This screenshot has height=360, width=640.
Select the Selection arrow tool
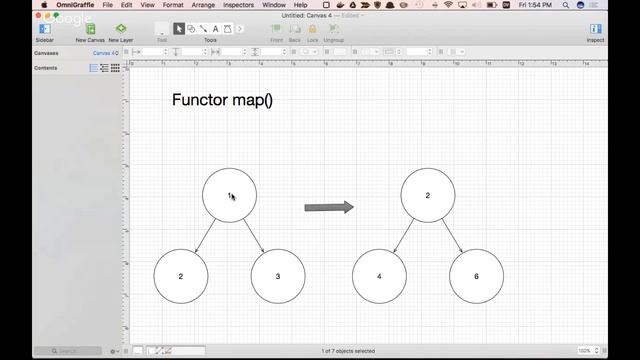pyautogui.click(x=179, y=29)
